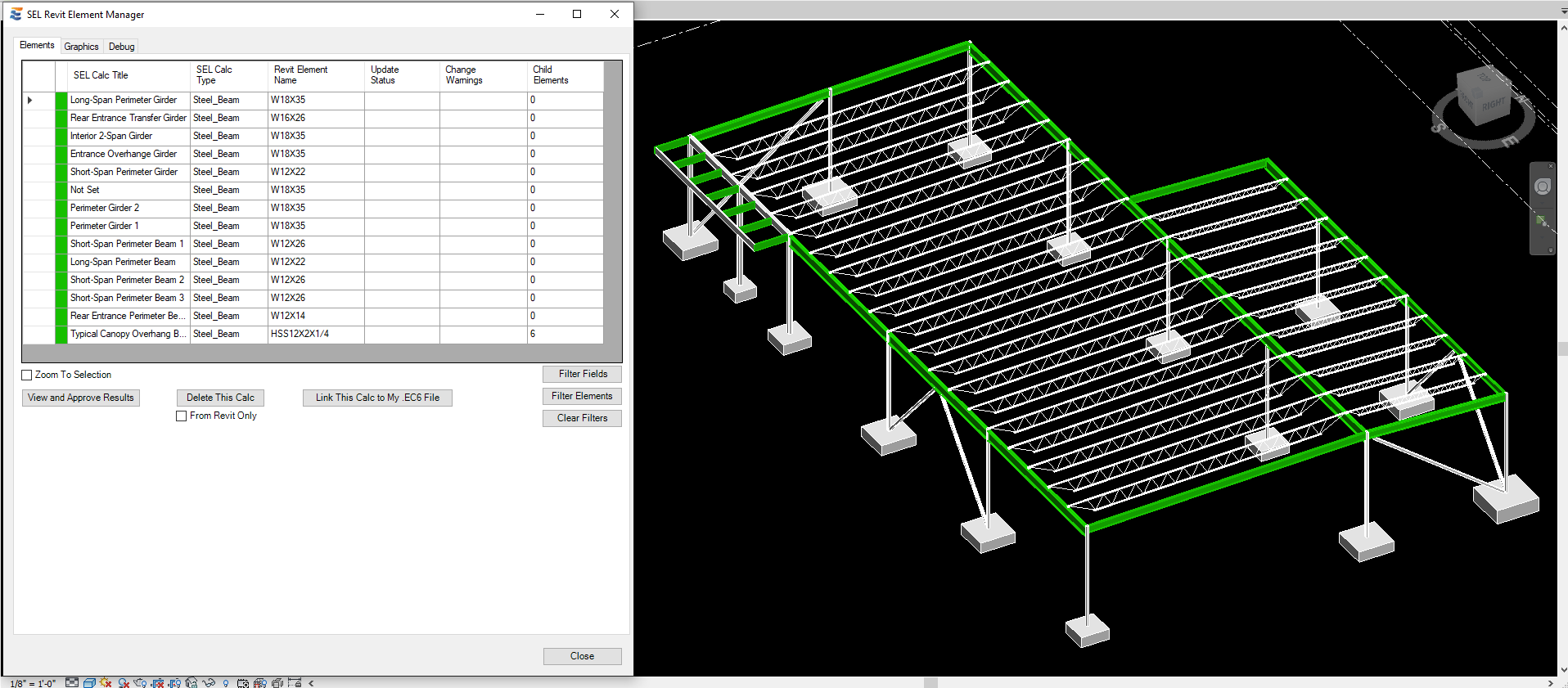The width and height of the screenshot is (1568, 688).
Task: Enable the Zoom To Selection checkbox
Action: click(x=27, y=375)
